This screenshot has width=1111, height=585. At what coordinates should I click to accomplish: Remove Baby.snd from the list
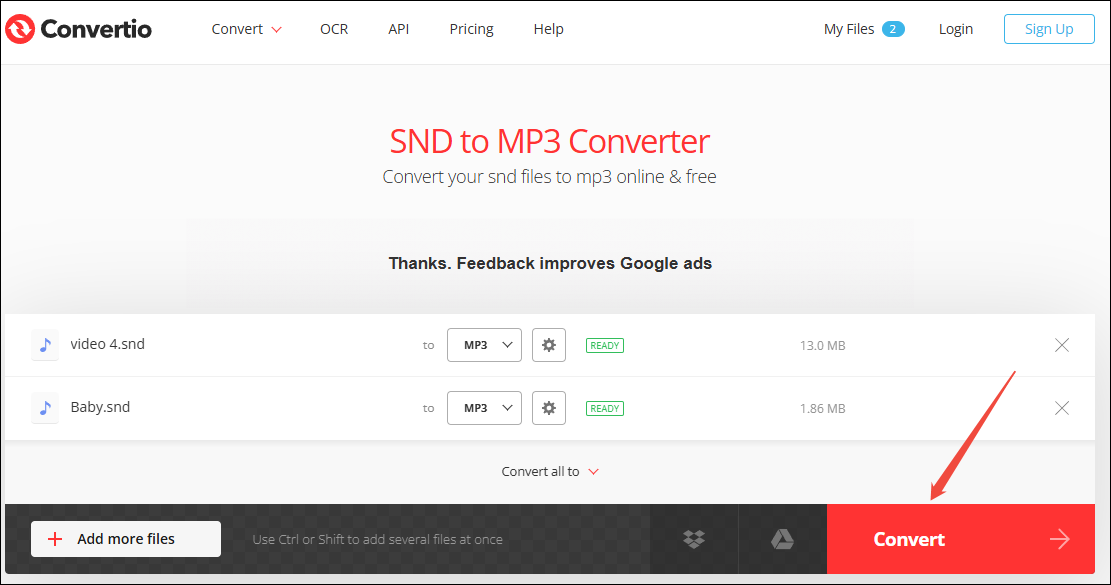pyautogui.click(x=1061, y=408)
